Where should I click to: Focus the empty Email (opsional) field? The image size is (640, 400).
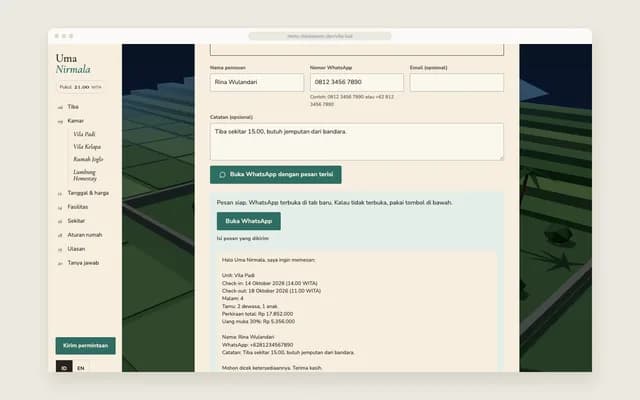(x=457, y=82)
